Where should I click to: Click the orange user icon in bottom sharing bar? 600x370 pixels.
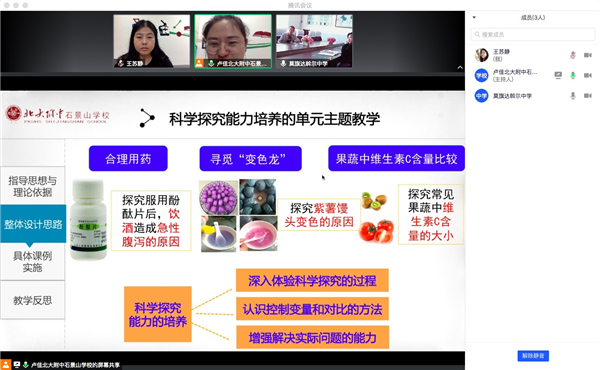5,365
